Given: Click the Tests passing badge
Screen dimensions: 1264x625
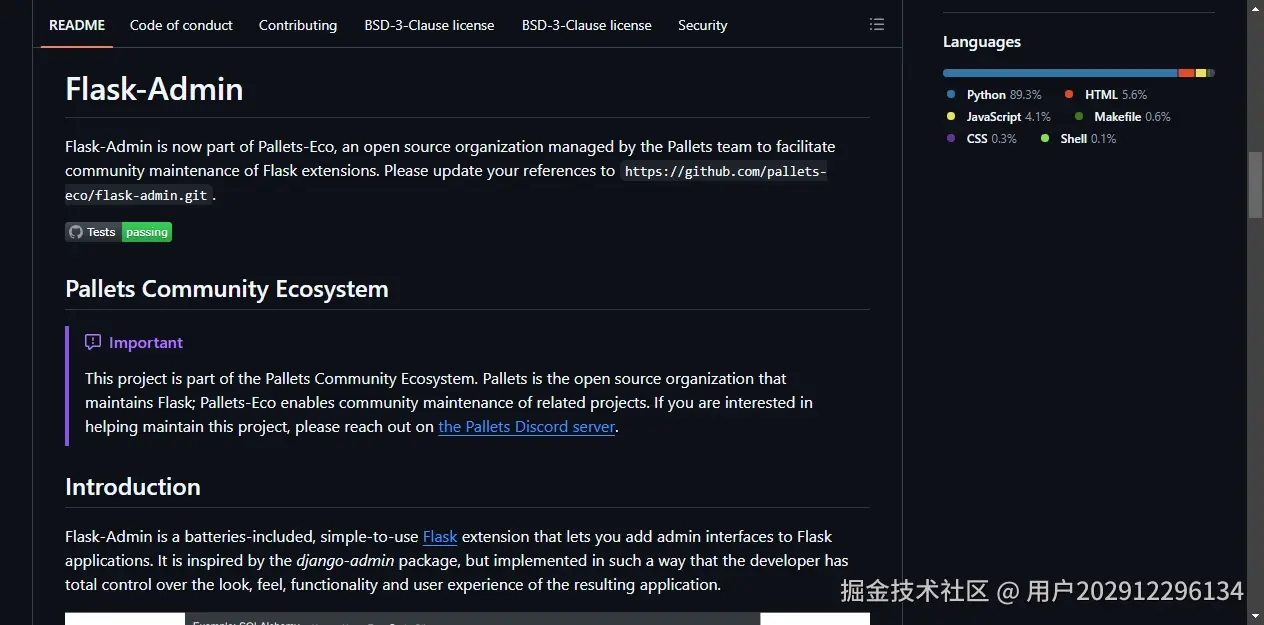Looking at the screenshot, I should click(119, 232).
